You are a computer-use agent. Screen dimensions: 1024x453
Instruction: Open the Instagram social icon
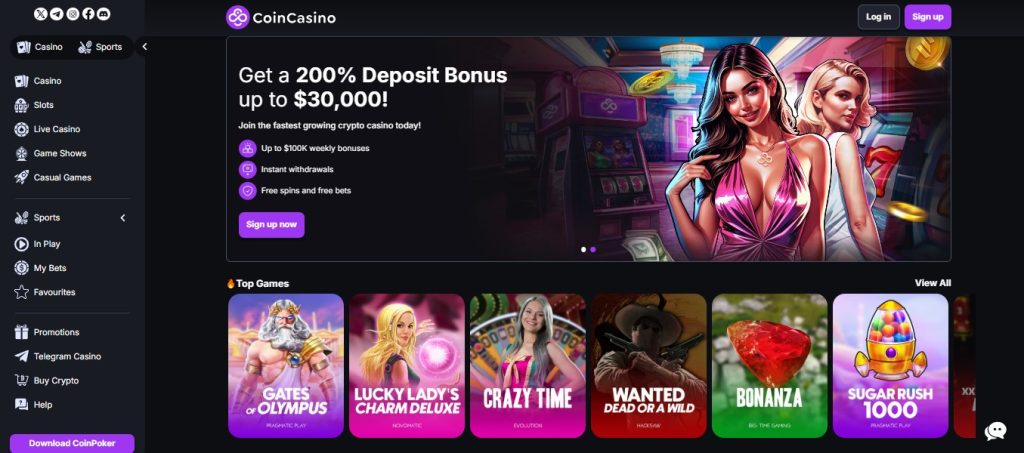[x=72, y=14]
